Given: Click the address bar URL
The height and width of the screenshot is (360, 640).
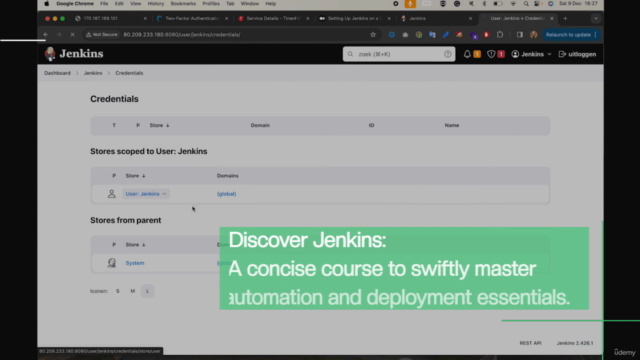Looking at the screenshot, I should click(x=182, y=35).
